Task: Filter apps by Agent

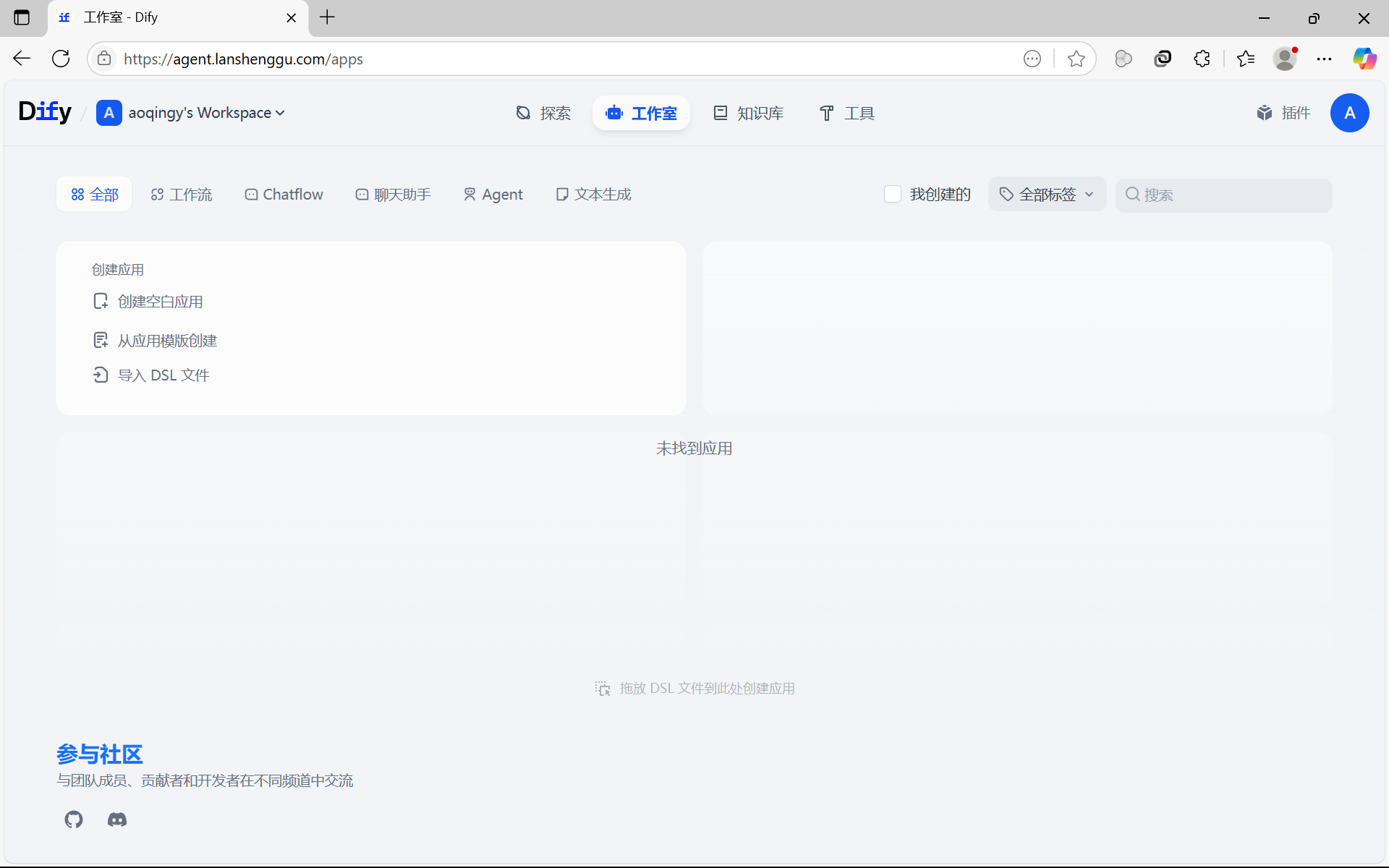Action: pyautogui.click(x=493, y=194)
